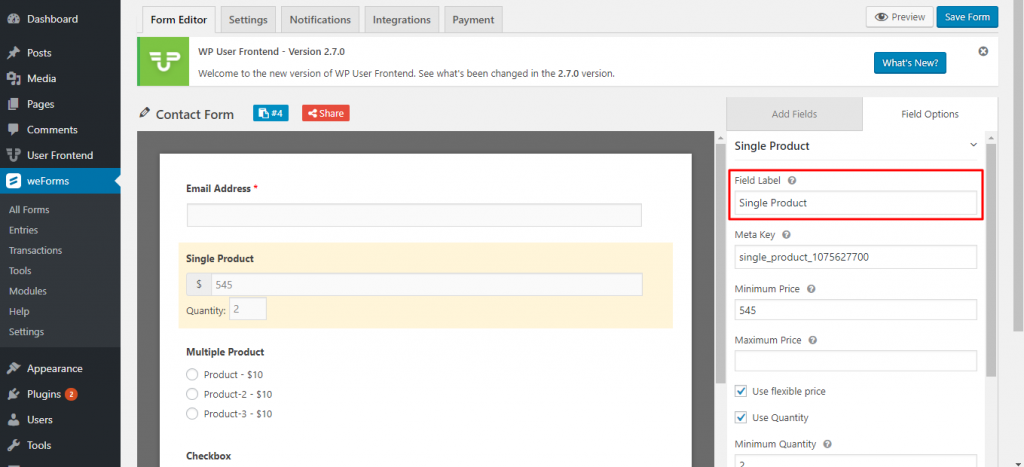Collapse the Single Product options section
The image size is (1024, 467).
973,146
